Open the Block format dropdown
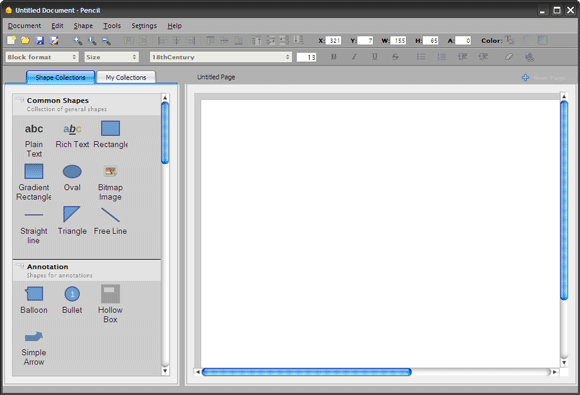Viewport: 580px width, 395px height. click(x=42, y=57)
